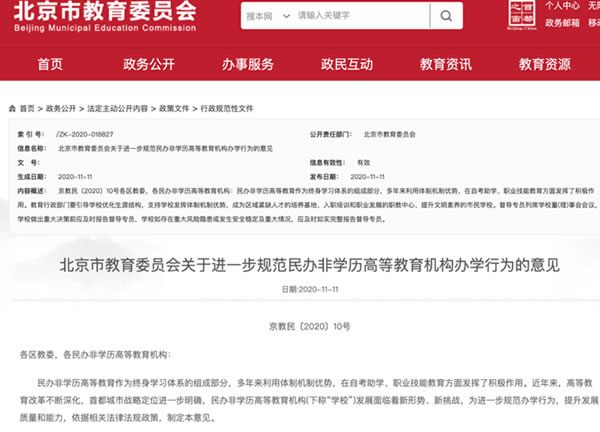Click the 发布日期 value 2020-11-11
The height and width of the screenshot is (432, 600).
367,177
